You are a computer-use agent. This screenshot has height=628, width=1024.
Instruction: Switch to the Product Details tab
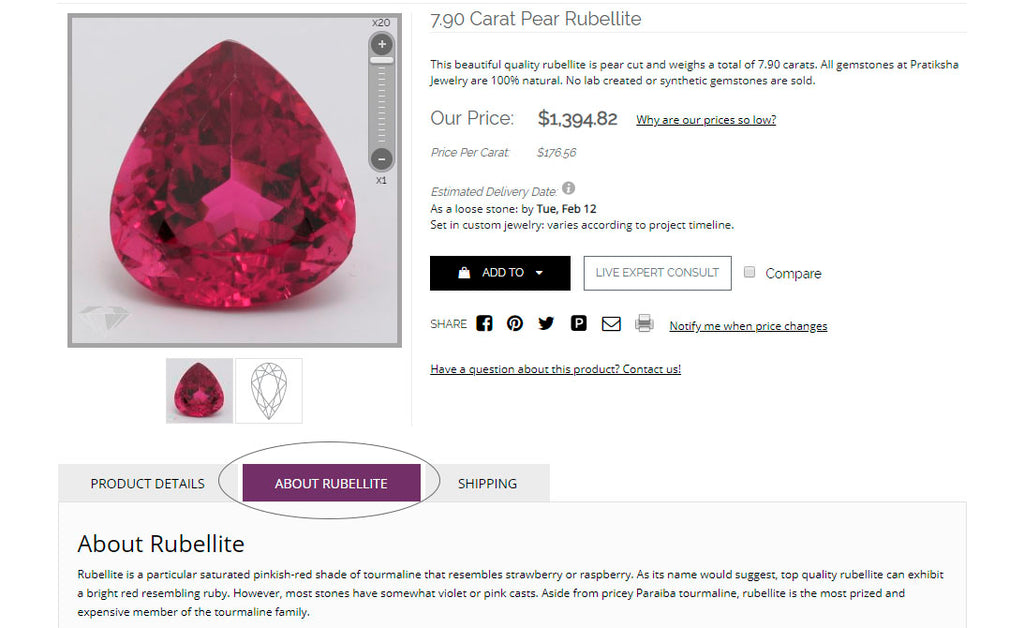coord(148,484)
